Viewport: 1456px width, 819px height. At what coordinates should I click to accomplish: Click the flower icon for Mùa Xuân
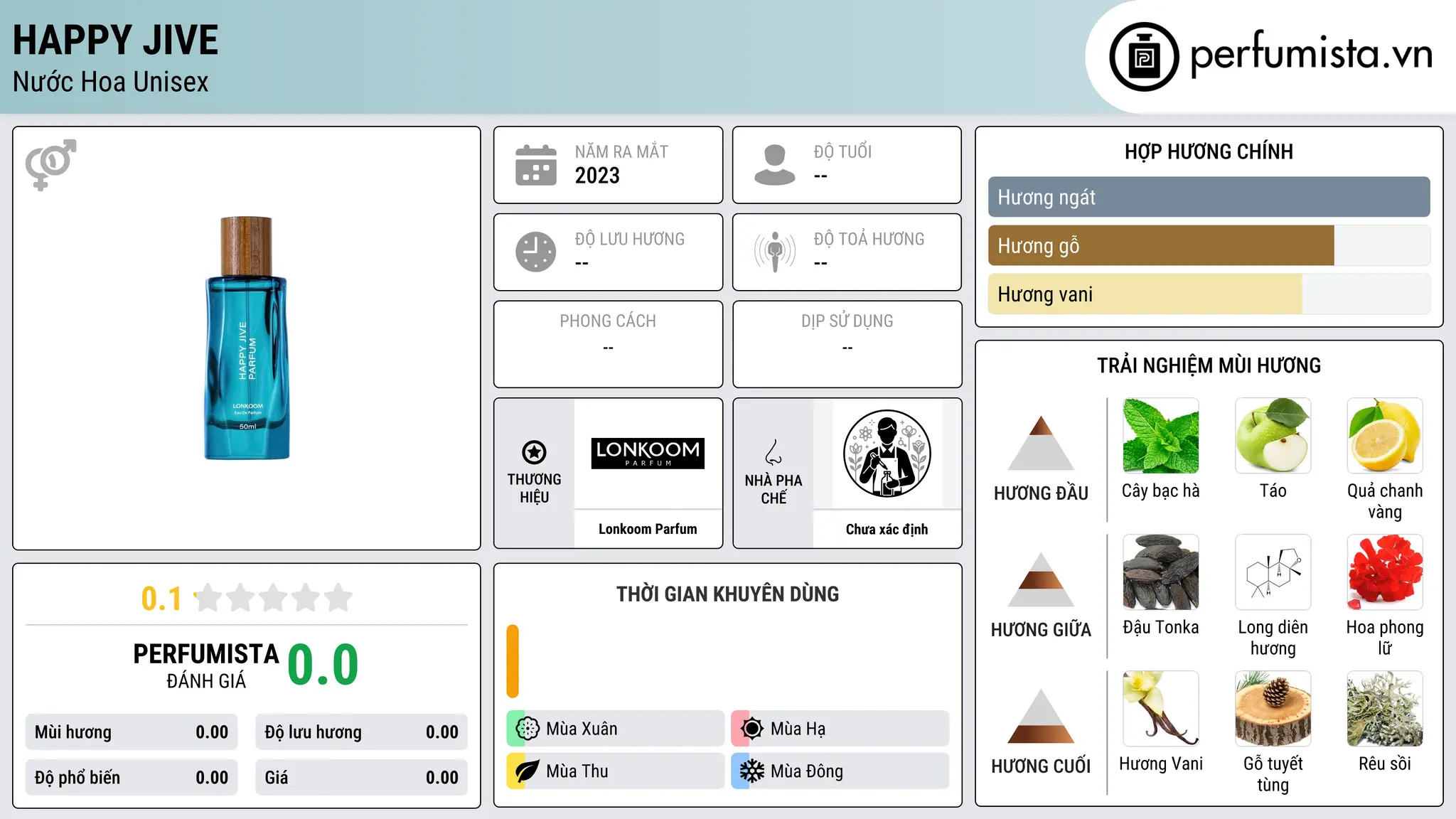click(528, 729)
